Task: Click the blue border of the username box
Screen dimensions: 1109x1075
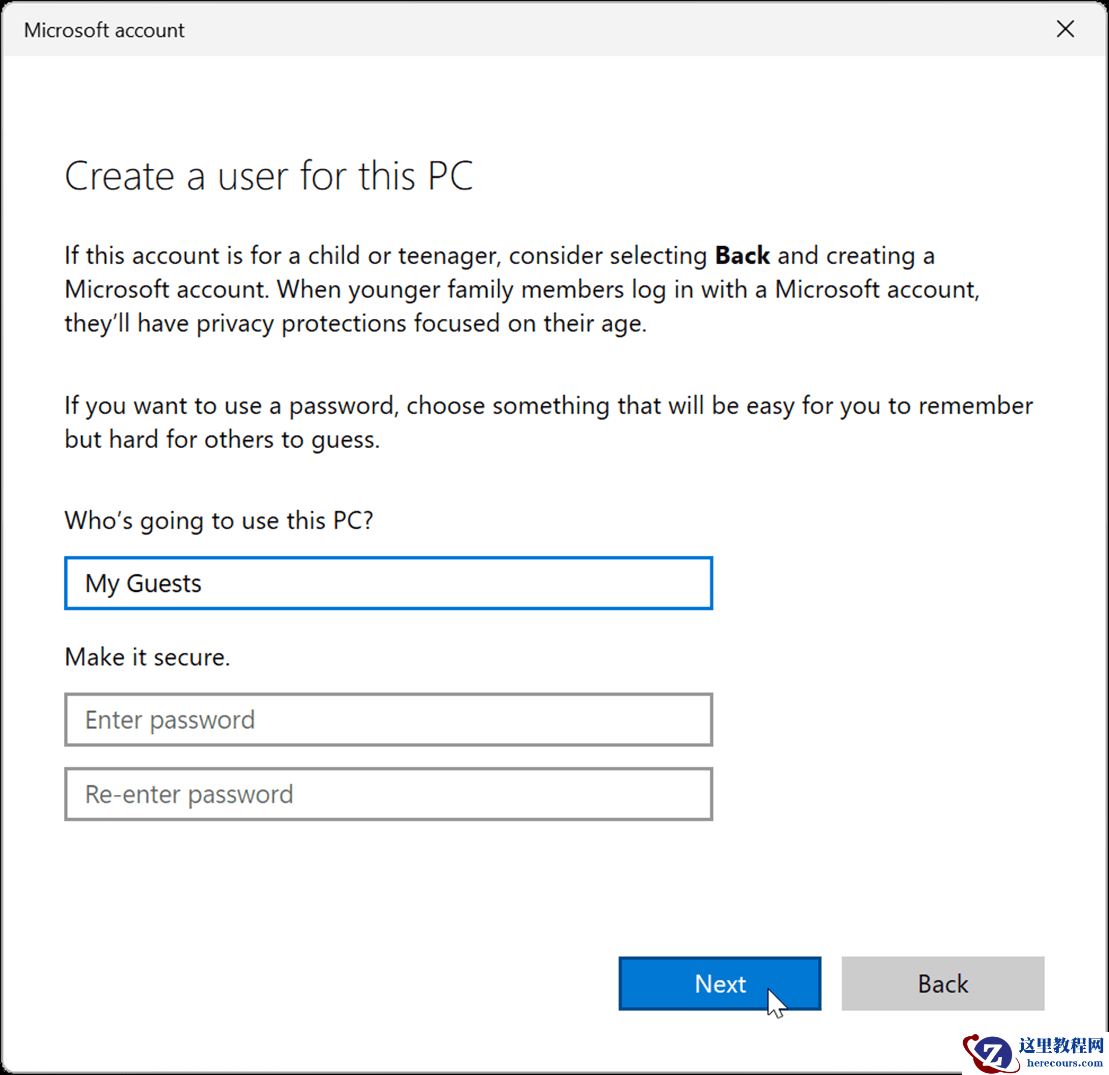Action: (388, 559)
